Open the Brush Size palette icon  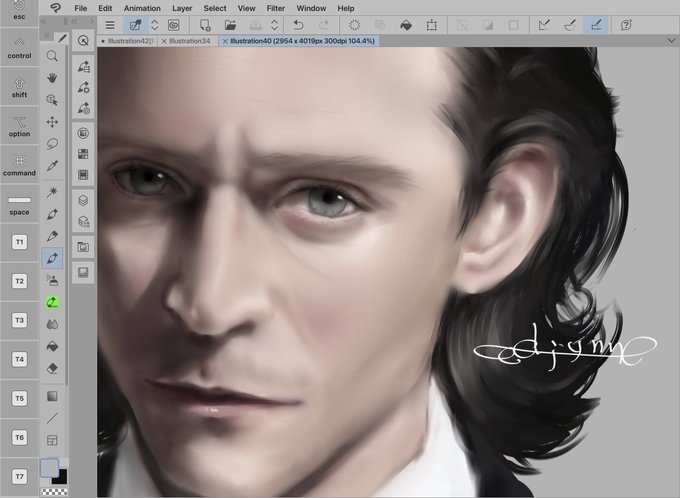pos(83,108)
